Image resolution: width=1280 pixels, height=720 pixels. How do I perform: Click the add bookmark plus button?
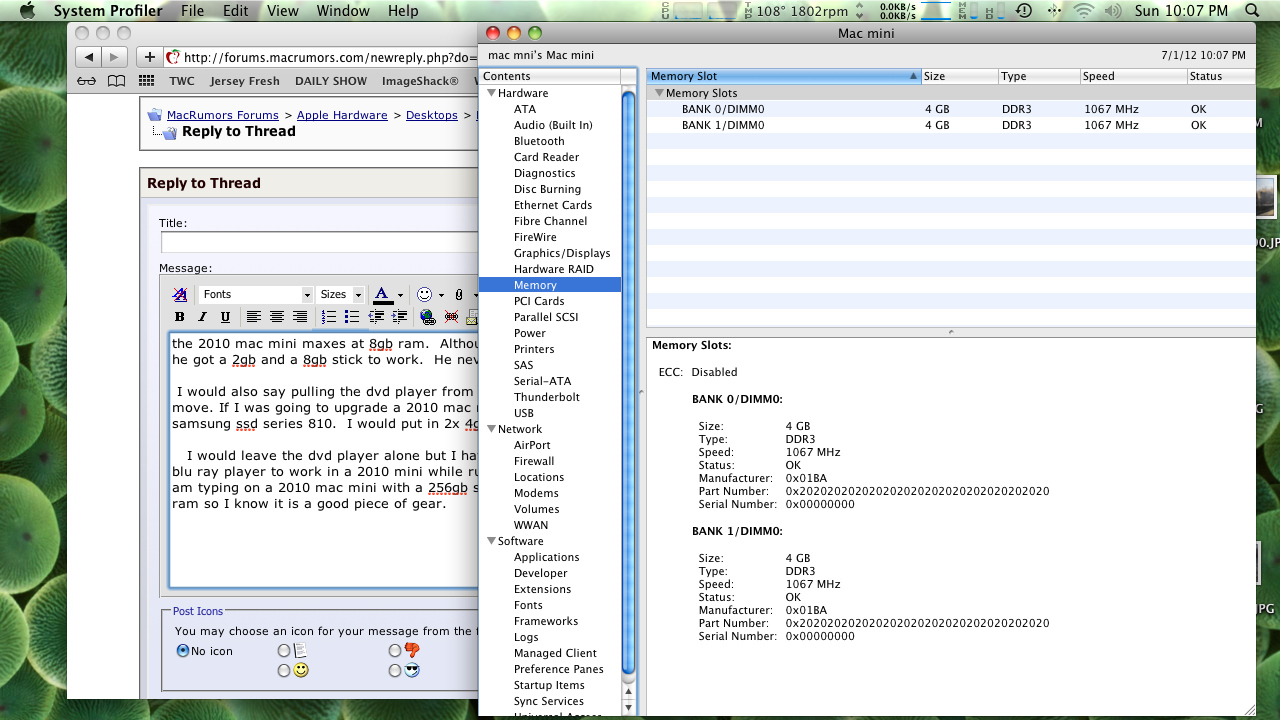(x=150, y=57)
